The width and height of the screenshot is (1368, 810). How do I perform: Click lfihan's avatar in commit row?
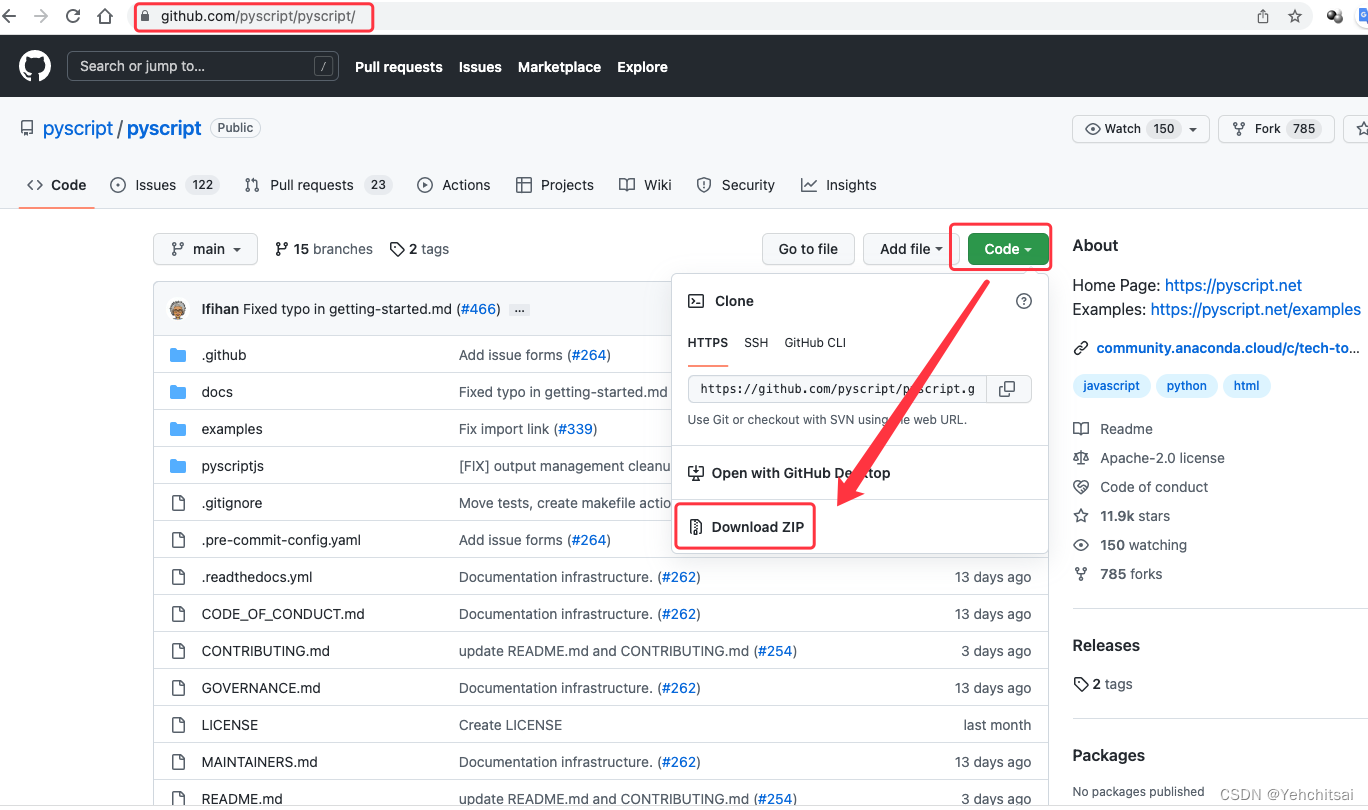tap(179, 309)
